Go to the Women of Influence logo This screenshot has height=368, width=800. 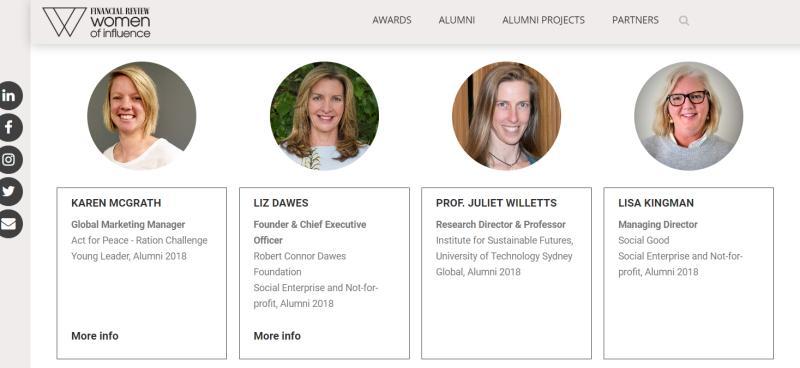point(96,22)
